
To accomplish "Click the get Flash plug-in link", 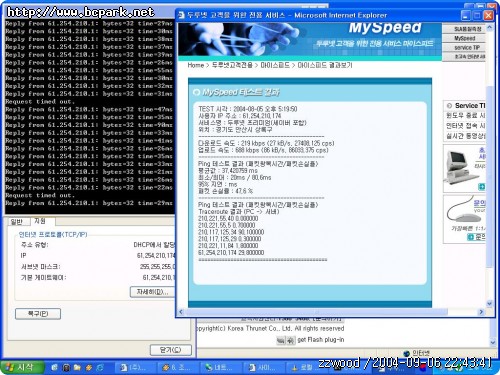I will coord(321,340).
